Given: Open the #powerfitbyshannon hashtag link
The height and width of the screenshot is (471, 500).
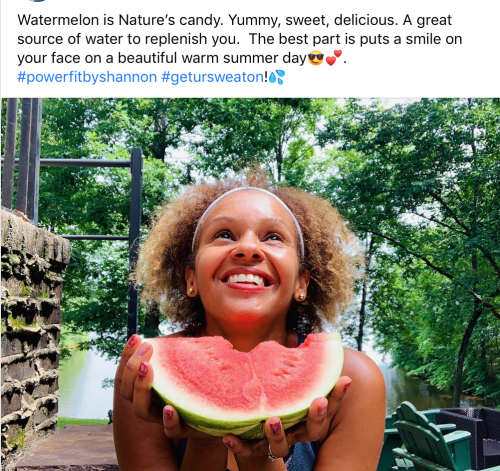Looking at the screenshot, I should 87,77.
